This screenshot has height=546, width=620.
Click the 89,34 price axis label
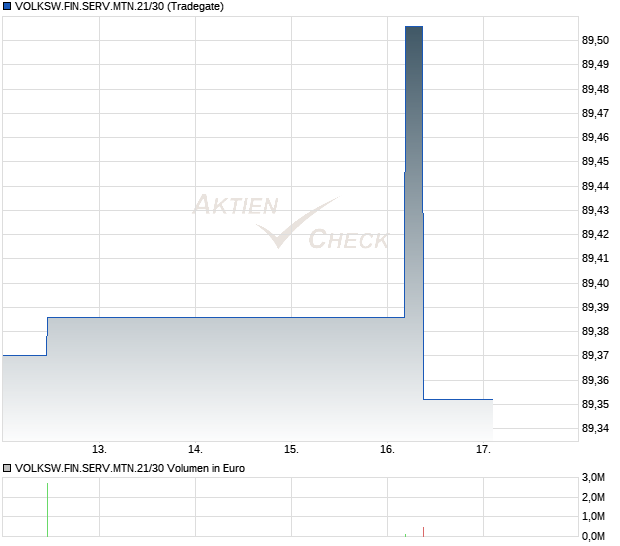tap(595, 429)
